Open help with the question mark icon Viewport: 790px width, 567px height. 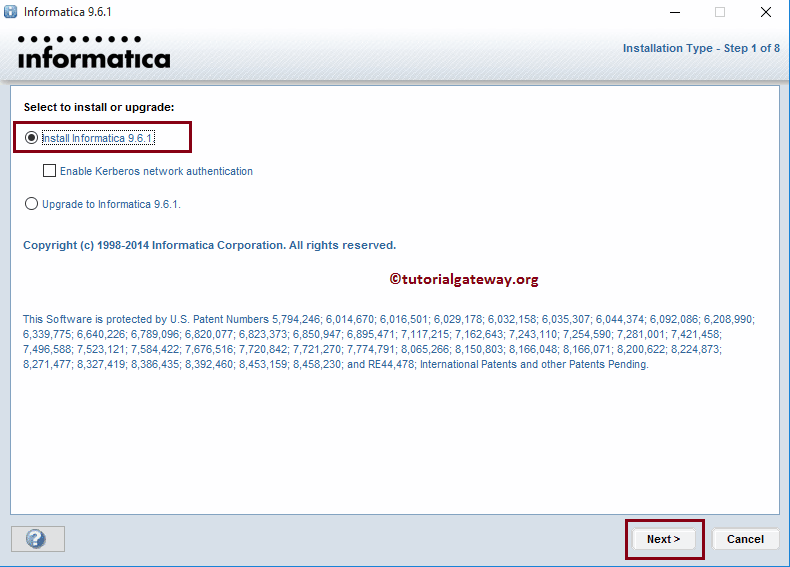click(38, 539)
